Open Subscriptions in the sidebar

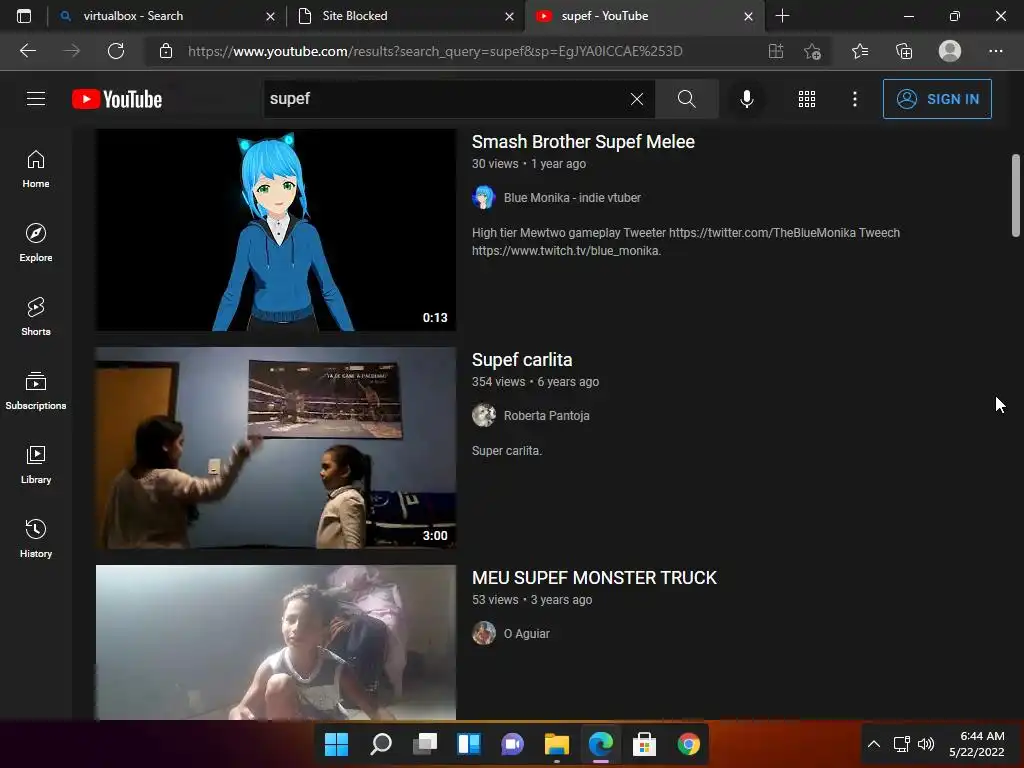(36, 391)
